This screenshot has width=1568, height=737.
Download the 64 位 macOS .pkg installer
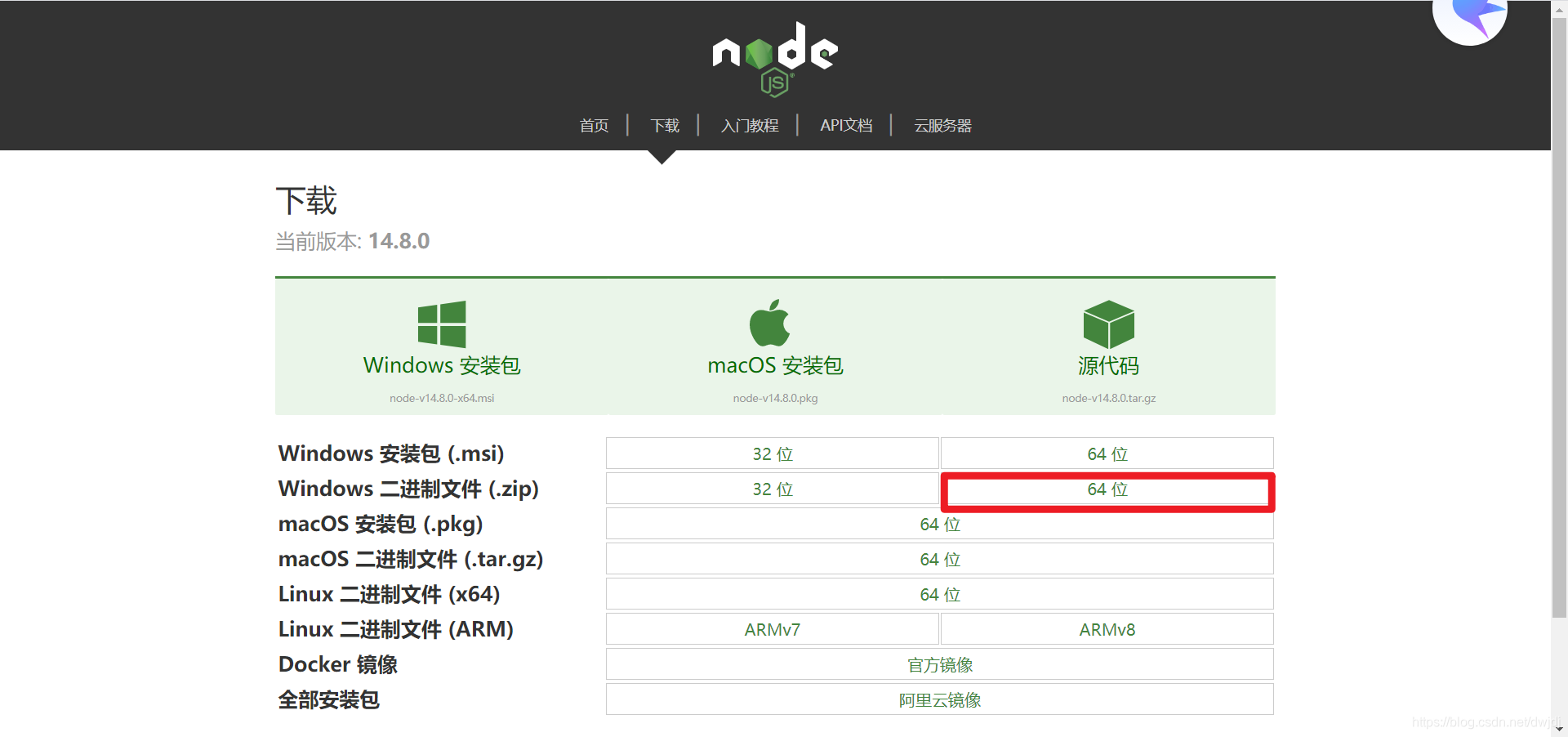(x=940, y=524)
